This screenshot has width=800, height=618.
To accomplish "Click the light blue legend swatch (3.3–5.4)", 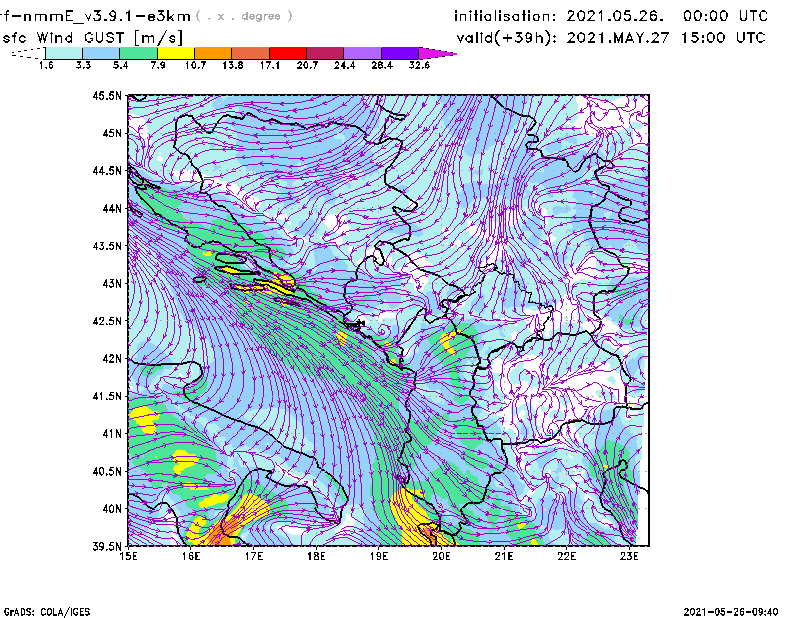I will (x=101, y=53).
